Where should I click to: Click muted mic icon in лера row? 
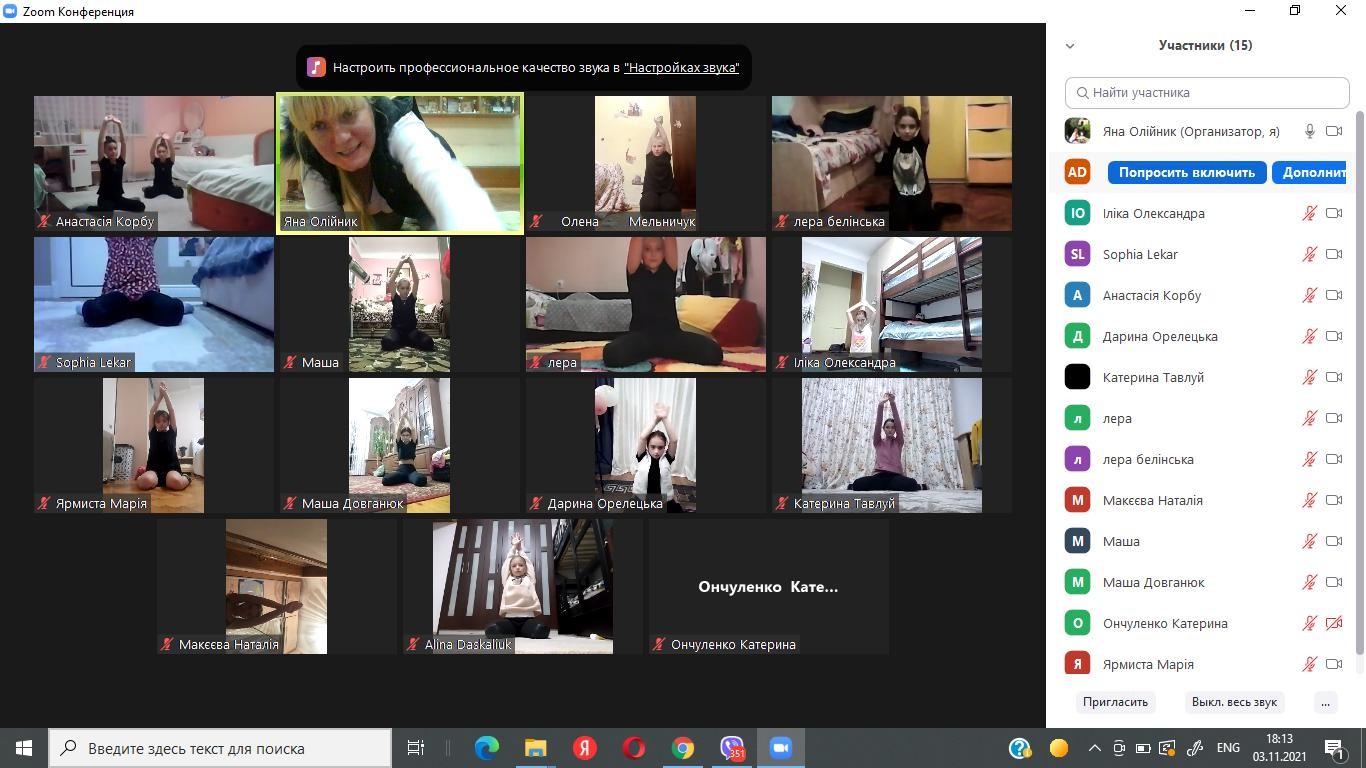tap(1309, 418)
